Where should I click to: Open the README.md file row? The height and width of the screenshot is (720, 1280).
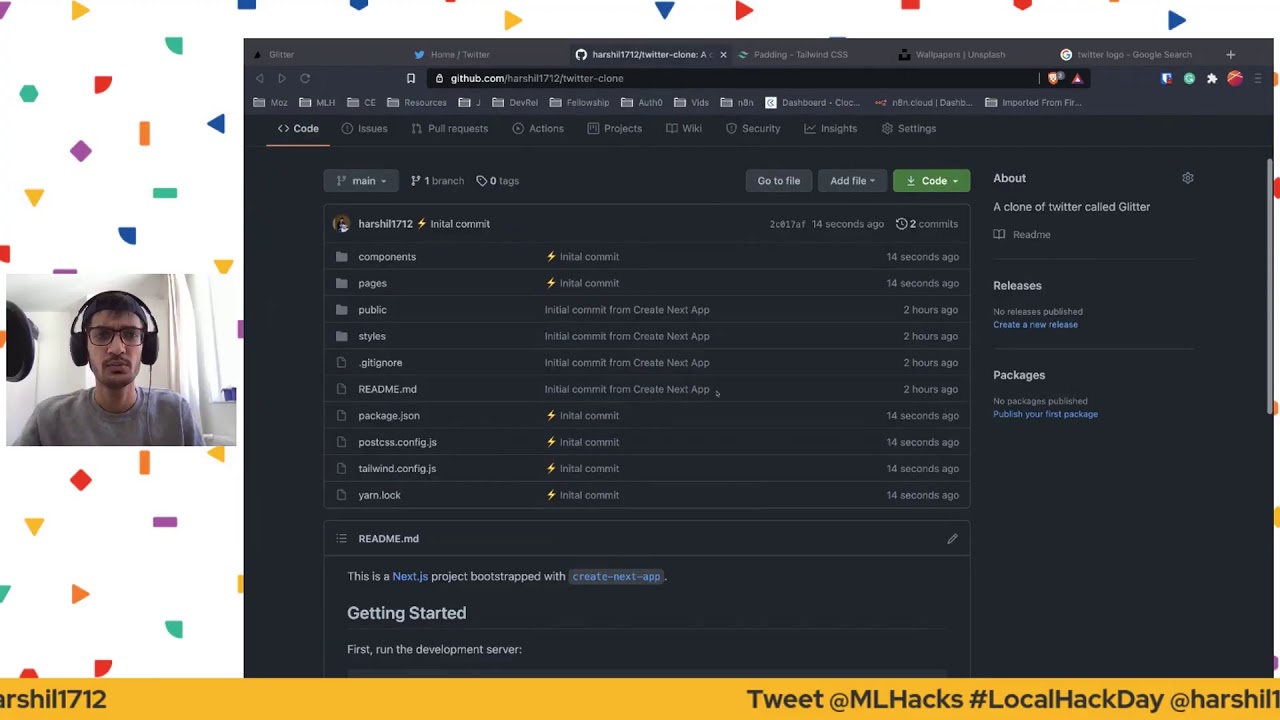647,389
